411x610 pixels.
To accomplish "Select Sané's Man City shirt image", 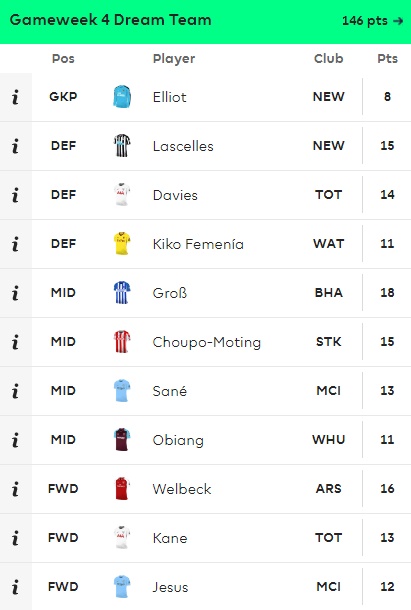I will click(122, 391).
